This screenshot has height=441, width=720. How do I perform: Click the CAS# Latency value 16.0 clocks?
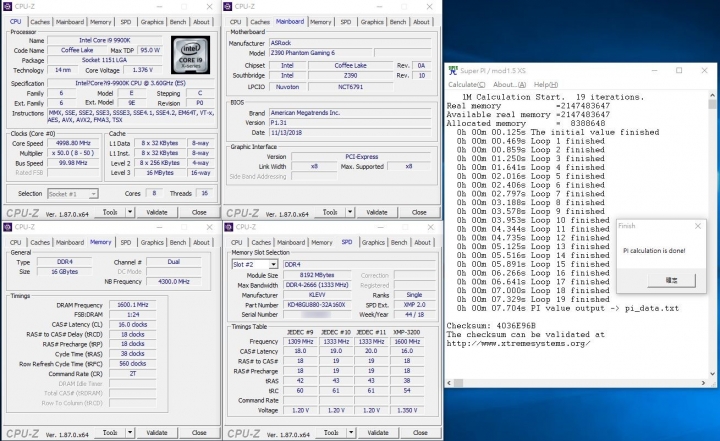click(132, 325)
